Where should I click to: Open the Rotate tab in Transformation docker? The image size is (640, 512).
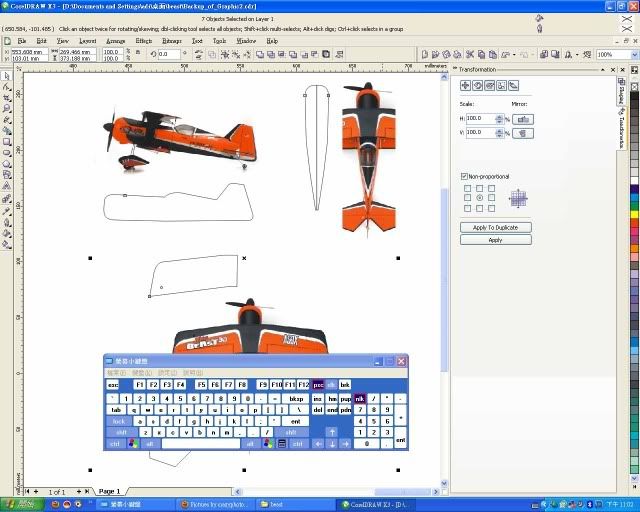pyautogui.click(x=477, y=85)
